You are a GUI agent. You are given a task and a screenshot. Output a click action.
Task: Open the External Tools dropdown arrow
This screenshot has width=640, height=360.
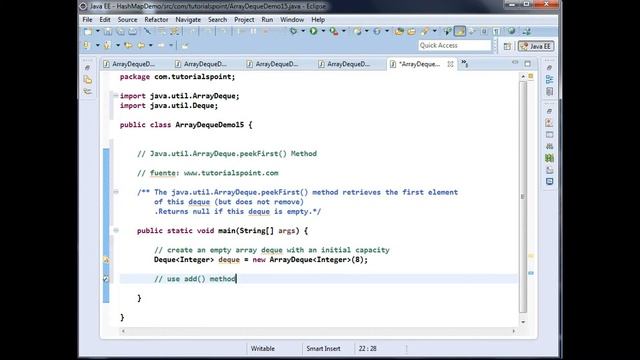click(x=343, y=31)
